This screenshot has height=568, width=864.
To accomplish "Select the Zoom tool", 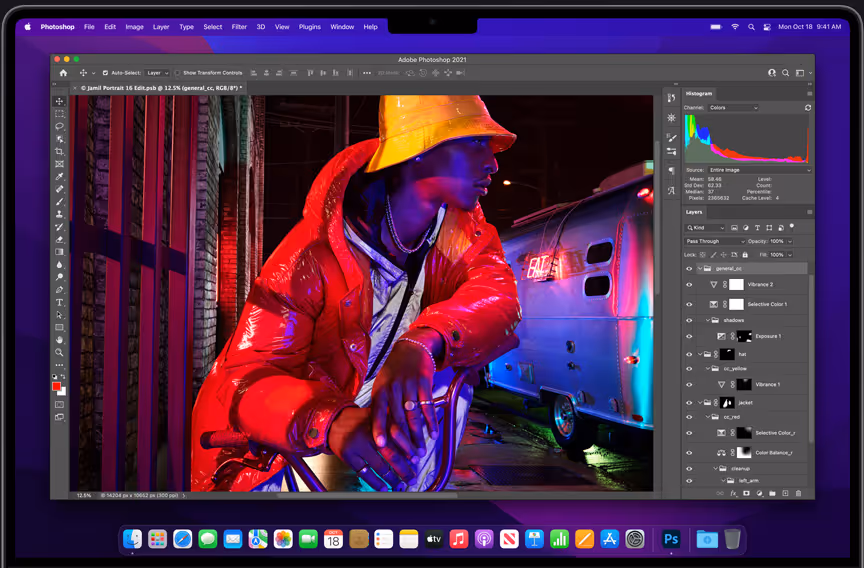I will (x=60, y=352).
